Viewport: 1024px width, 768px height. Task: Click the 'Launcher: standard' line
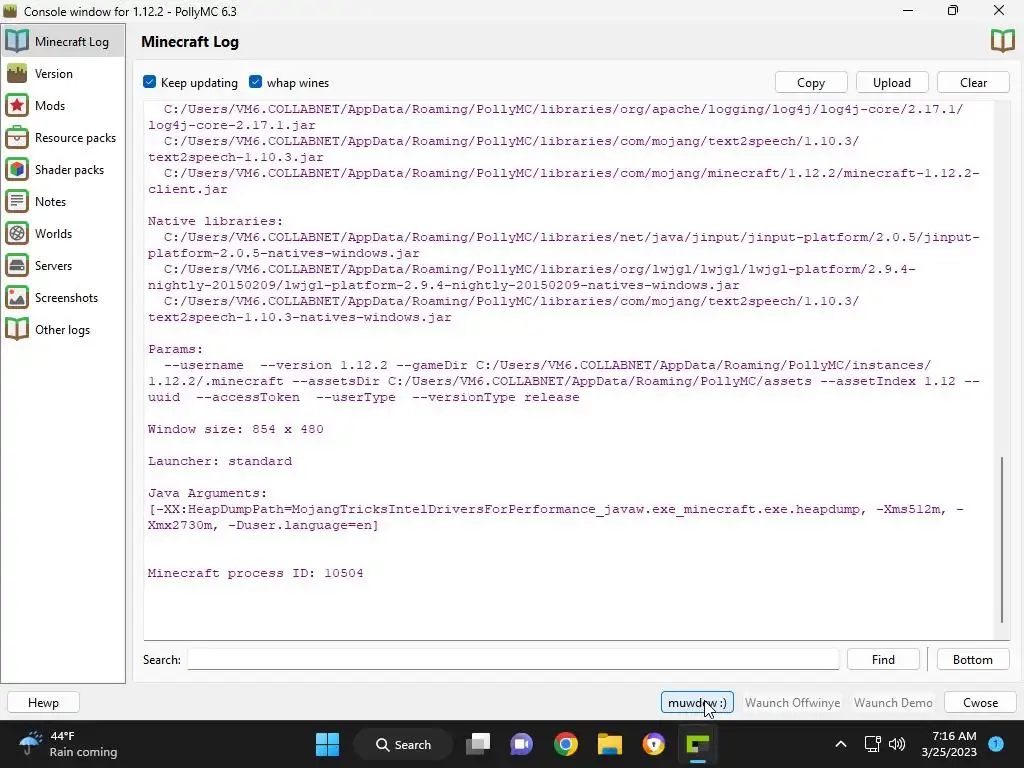tap(220, 461)
